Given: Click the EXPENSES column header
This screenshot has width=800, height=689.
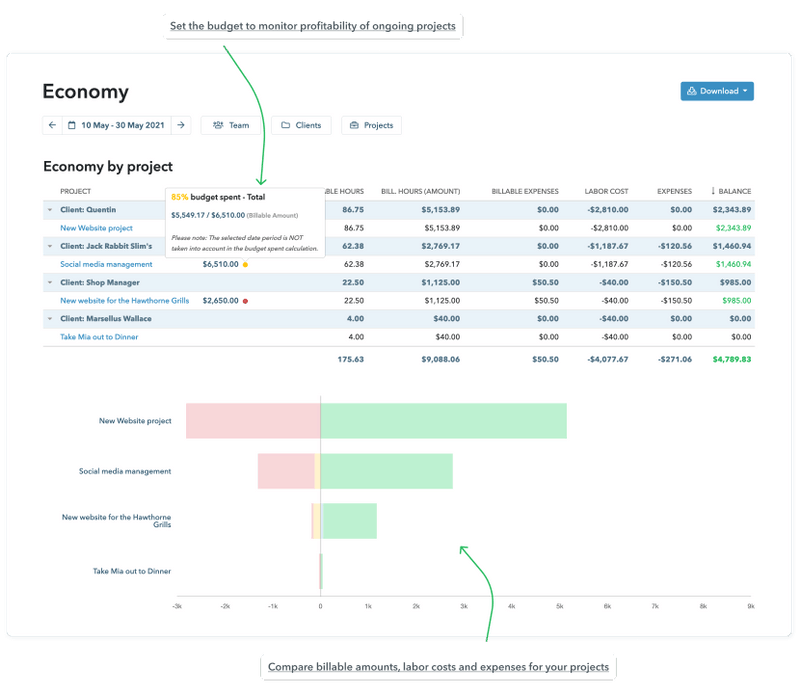Looking at the screenshot, I should [x=674, y=191].
